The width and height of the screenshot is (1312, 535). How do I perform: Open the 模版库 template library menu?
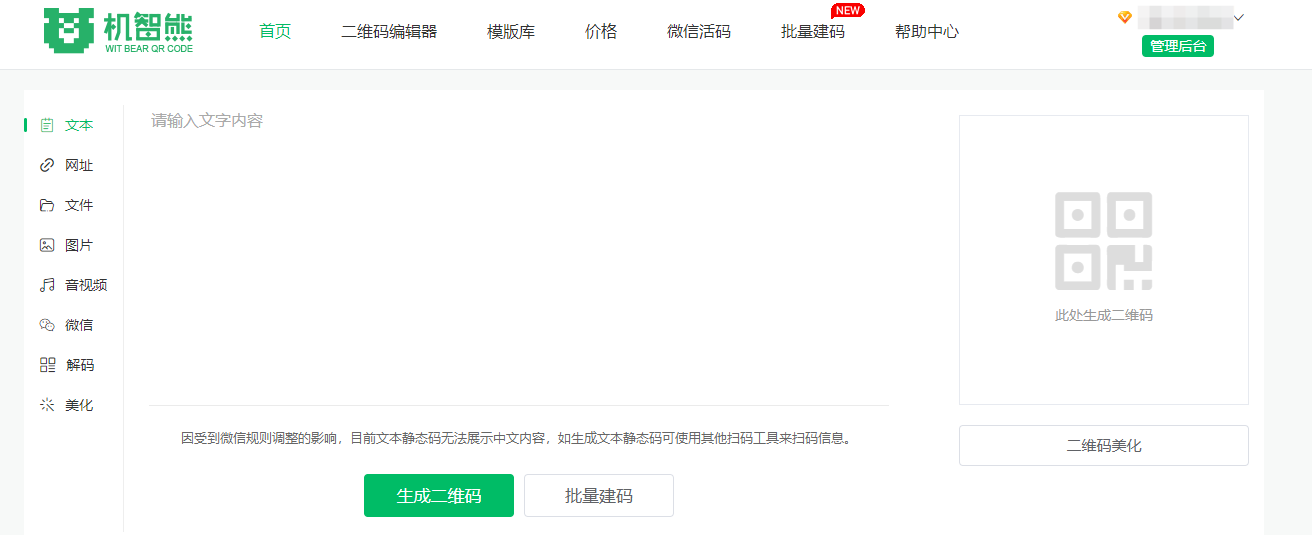point(511,31)
